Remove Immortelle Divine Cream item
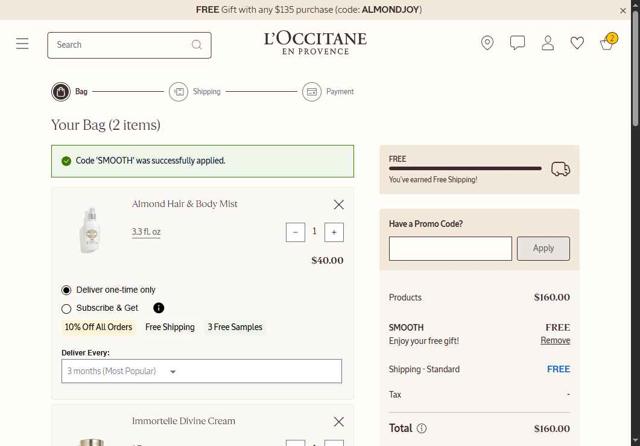This screenshot has height=446, width=640. click(x=339, y=422)
